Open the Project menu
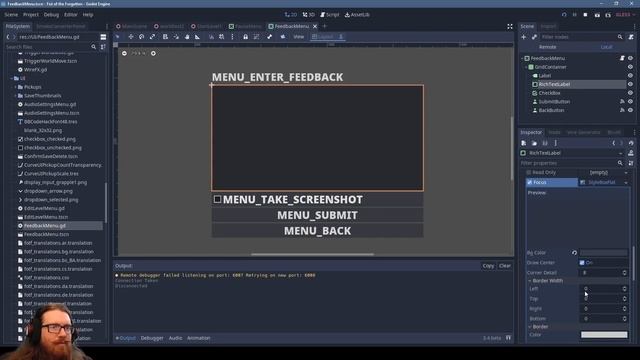 point(31,15)
